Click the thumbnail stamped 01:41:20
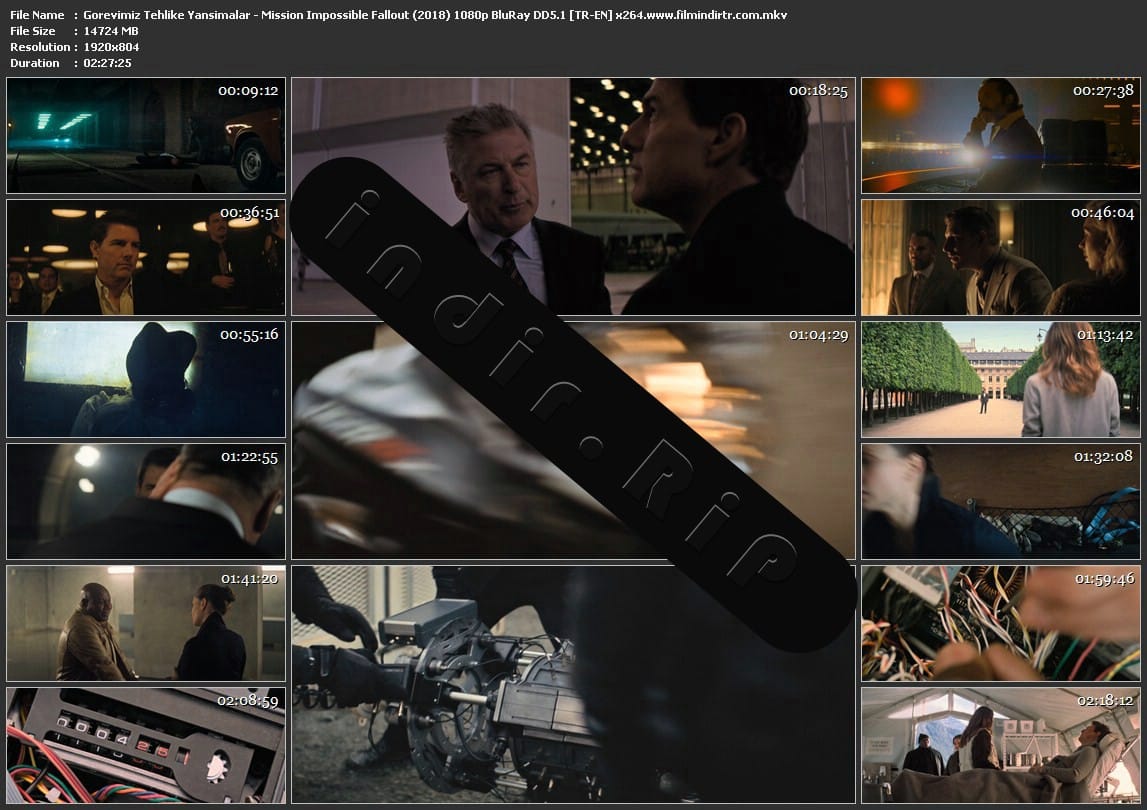This screenshot has height=810, width=1147. pyautogui.click(x=146, y=623)
